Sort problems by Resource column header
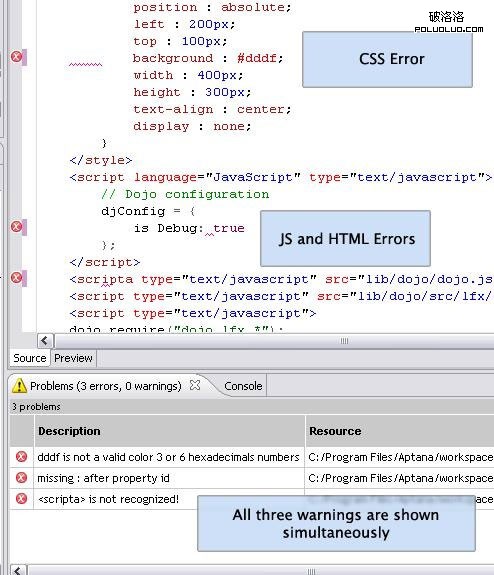494x575 pixels. pos(400,431)
